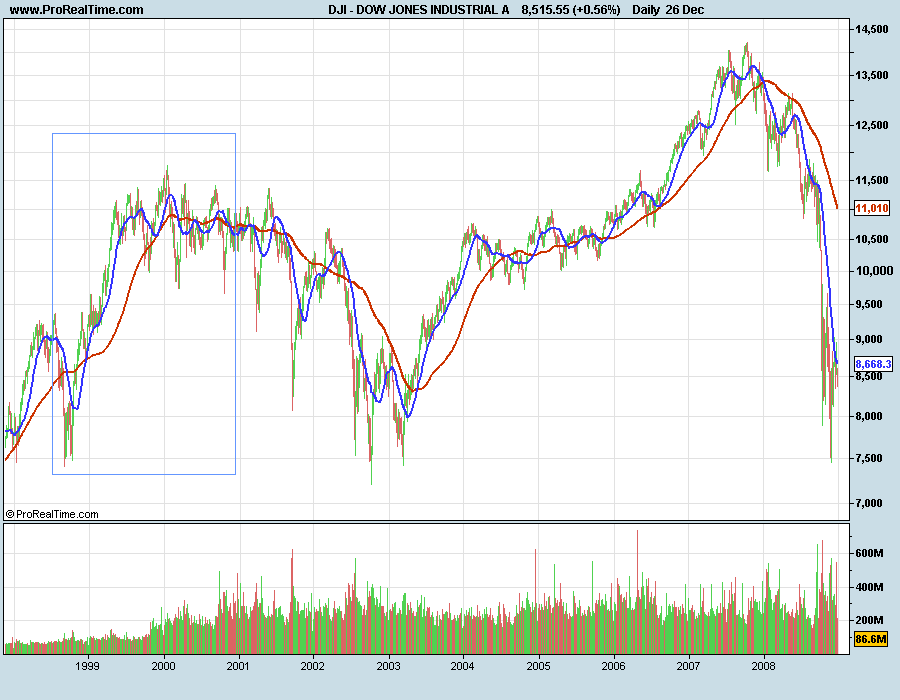This screenshot has height=700, width=900.
Task: Click the 10,500 price axis label
Action: pos(872,239)
